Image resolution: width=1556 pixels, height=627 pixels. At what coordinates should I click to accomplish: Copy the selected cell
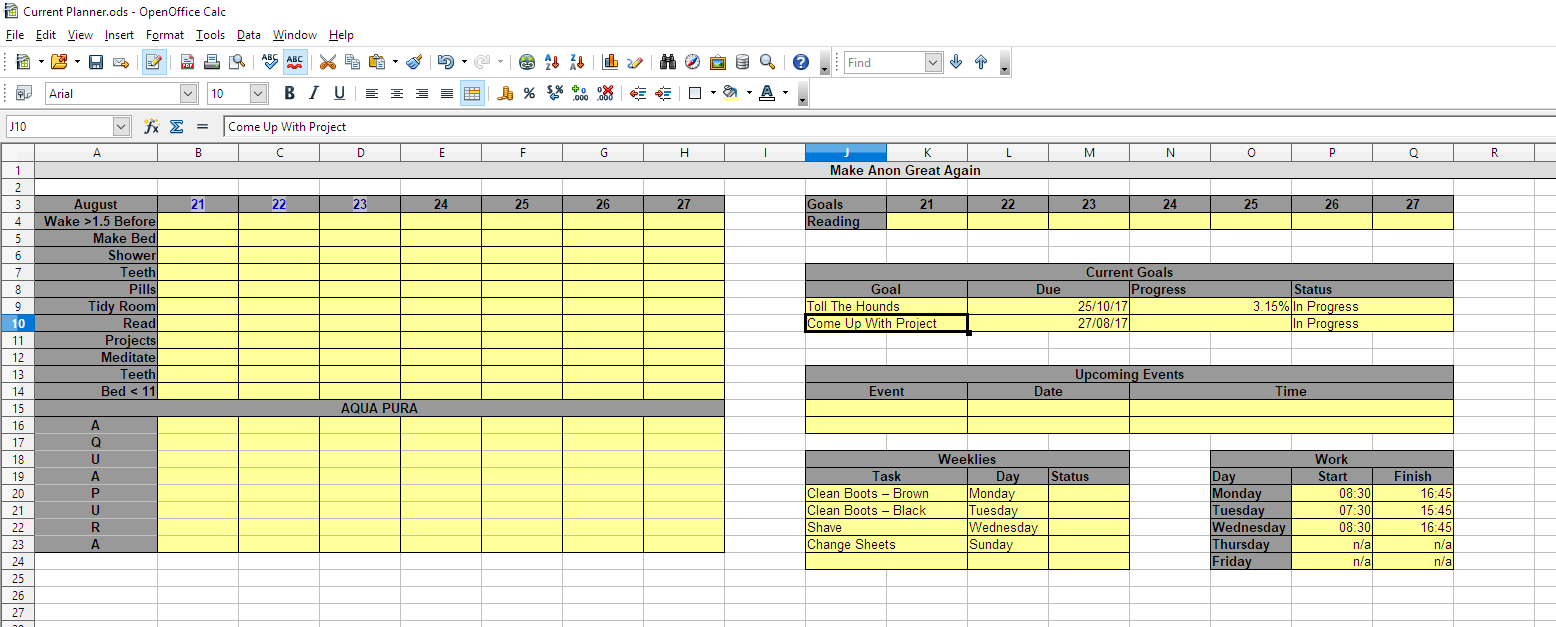pyautogui.click(x=352, y=62)
